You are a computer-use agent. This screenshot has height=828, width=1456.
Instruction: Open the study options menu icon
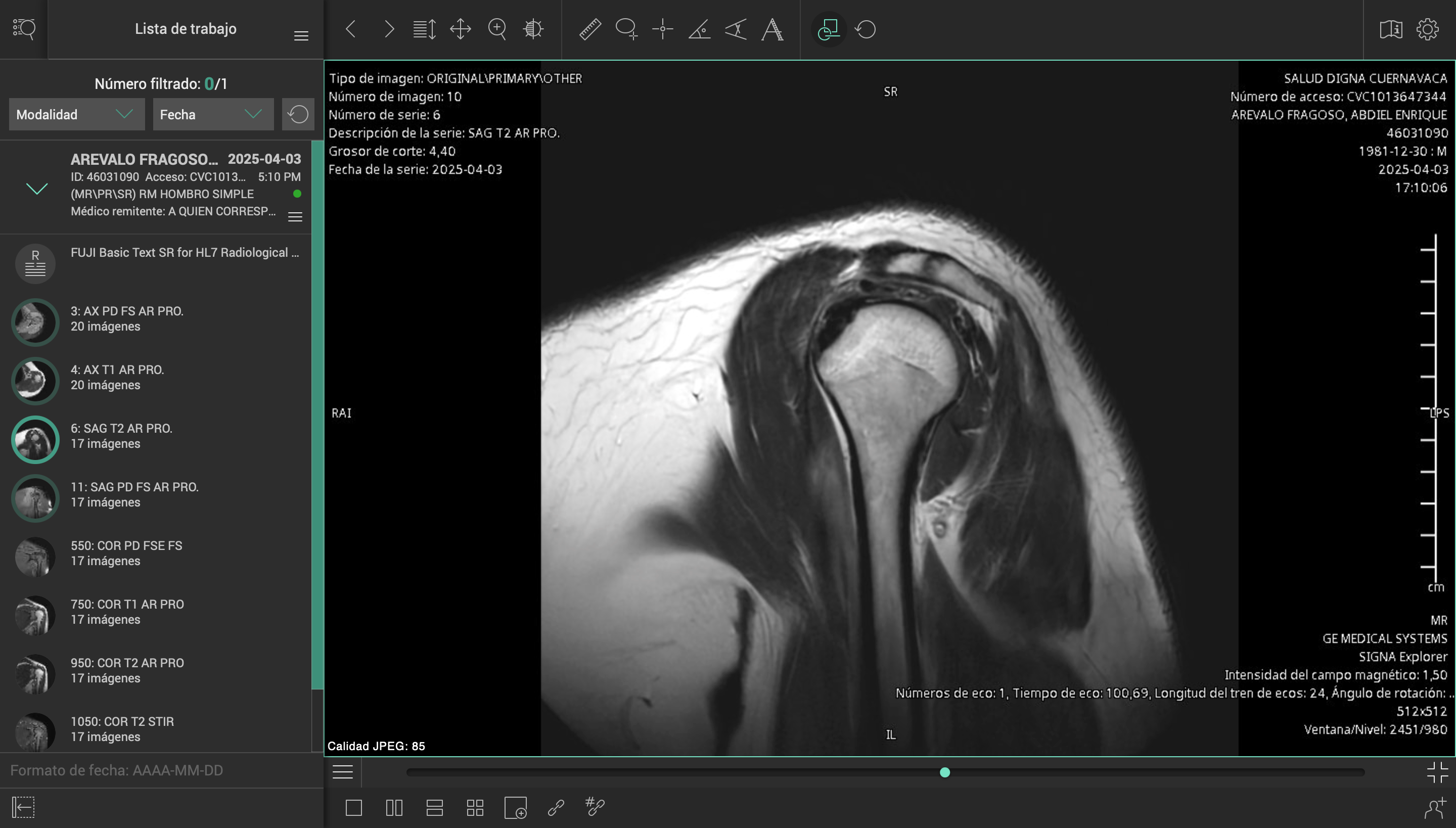[295, 217]
